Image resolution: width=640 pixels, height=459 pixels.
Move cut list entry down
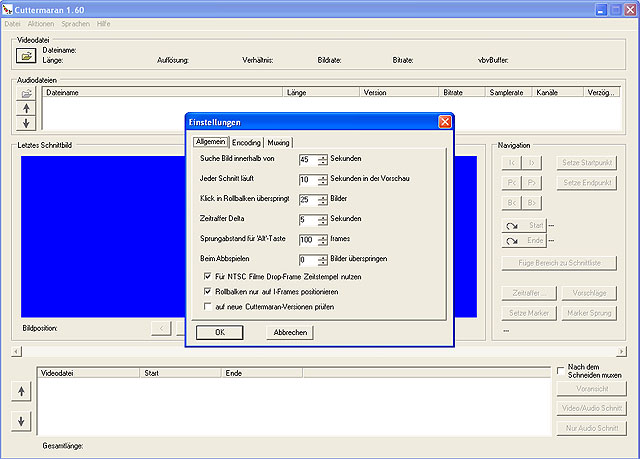pyautogui.click(x=21, y=421)
